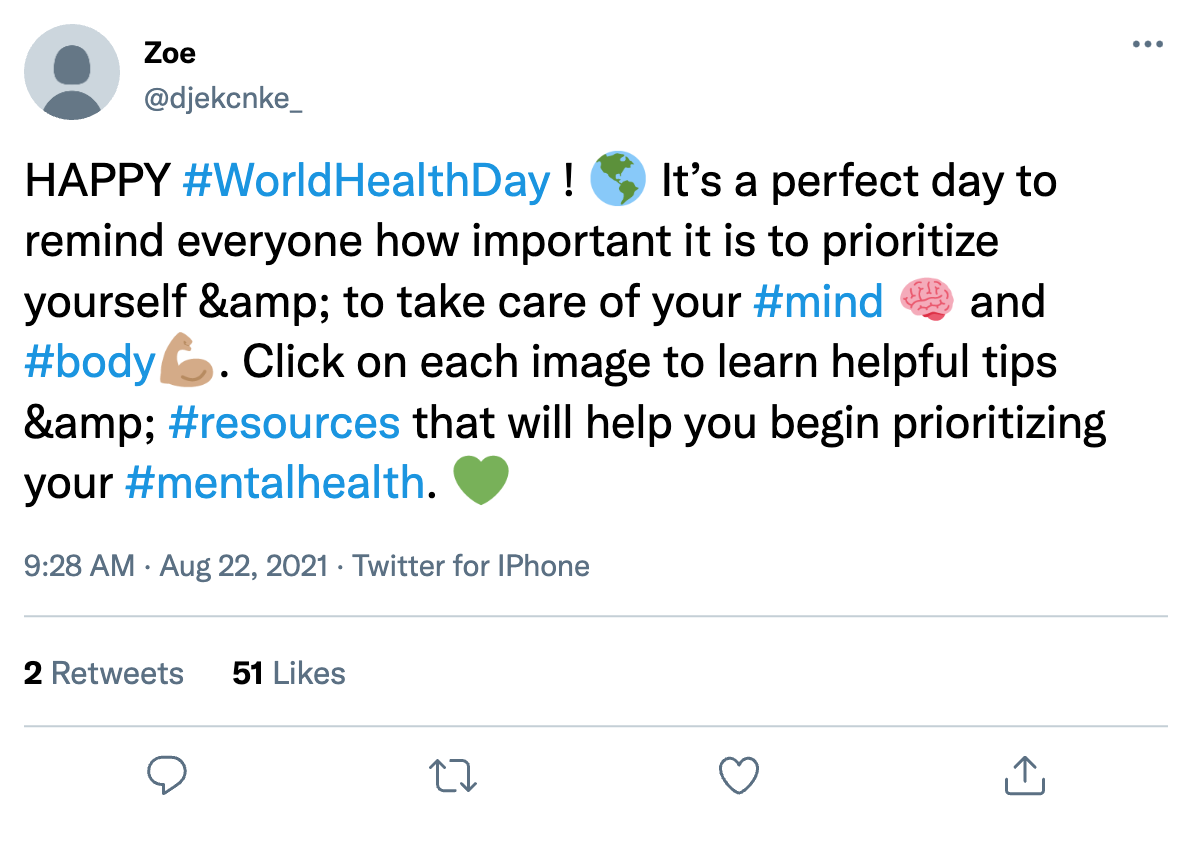Screen dimensions: 1192x848
Task: Retweet using the arrows icon
Action: [453, 775]
